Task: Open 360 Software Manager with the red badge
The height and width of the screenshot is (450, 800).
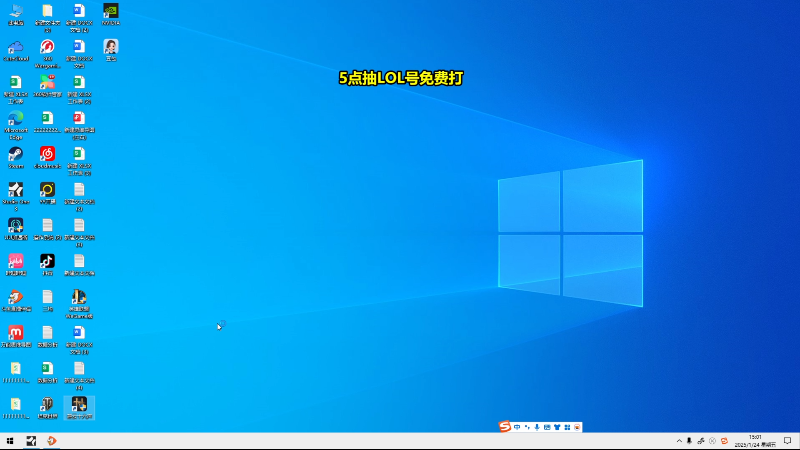Action: point(47,86)
